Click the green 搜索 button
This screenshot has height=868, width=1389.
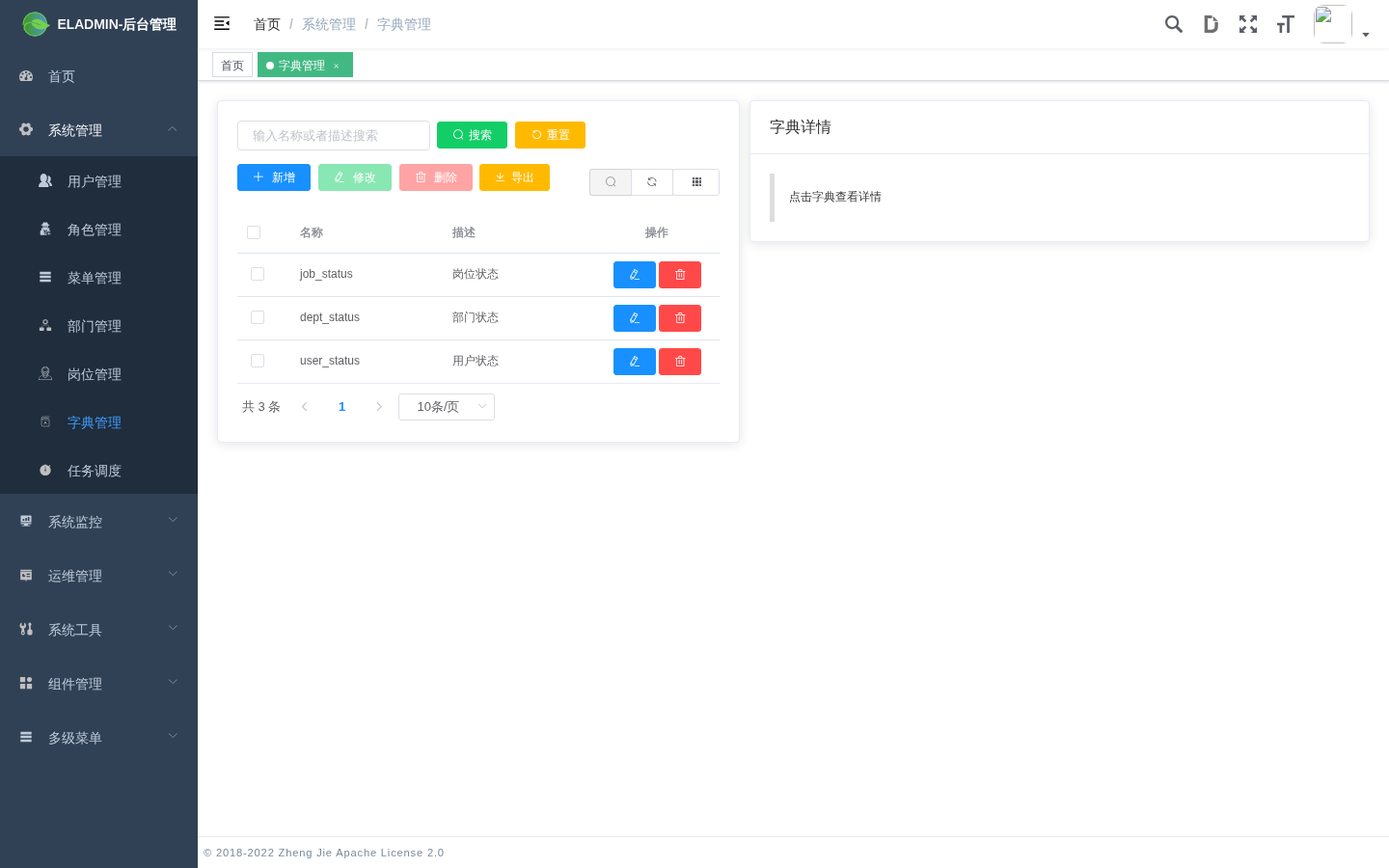[472, 135]
